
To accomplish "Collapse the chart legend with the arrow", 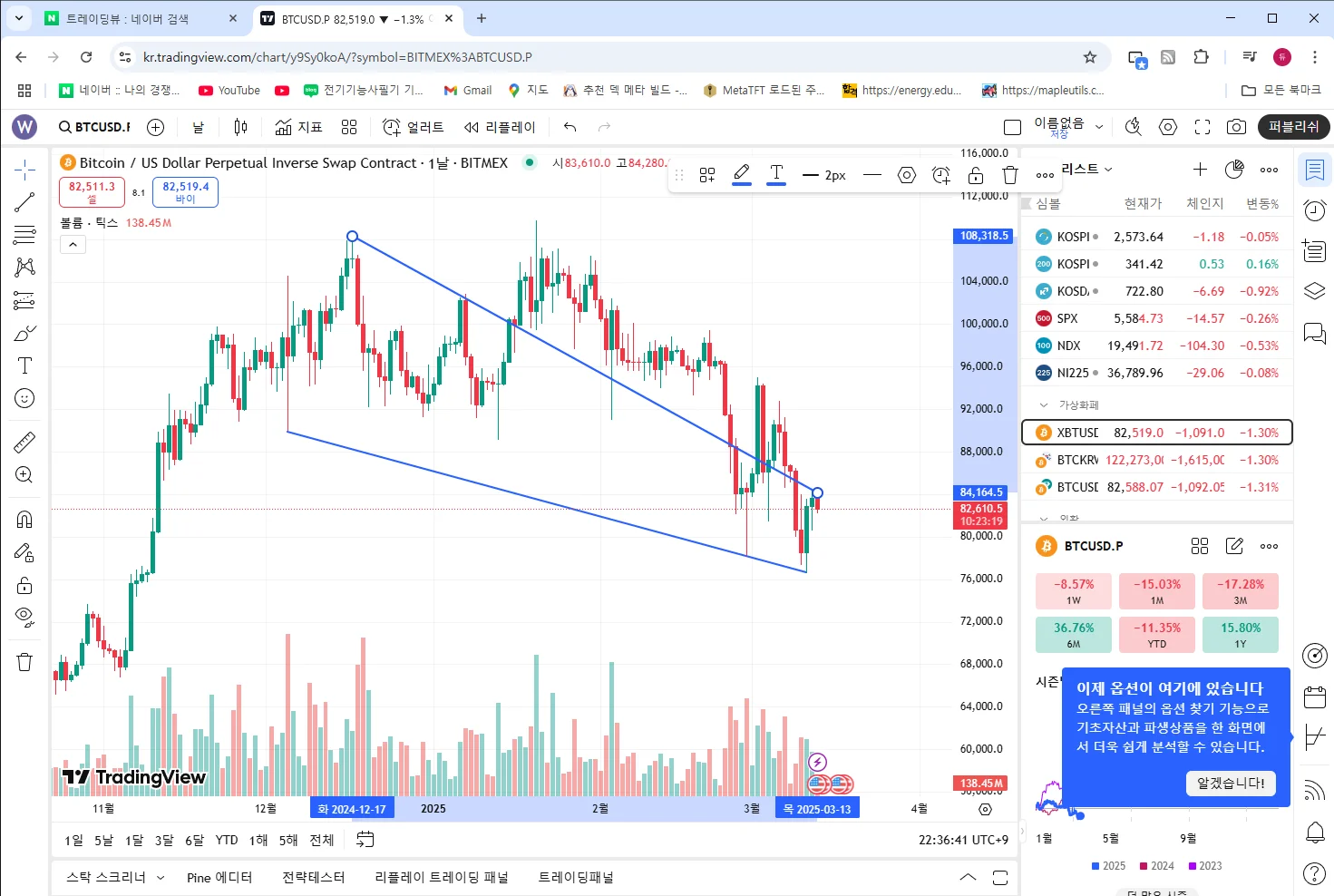I will click(73, 244).
